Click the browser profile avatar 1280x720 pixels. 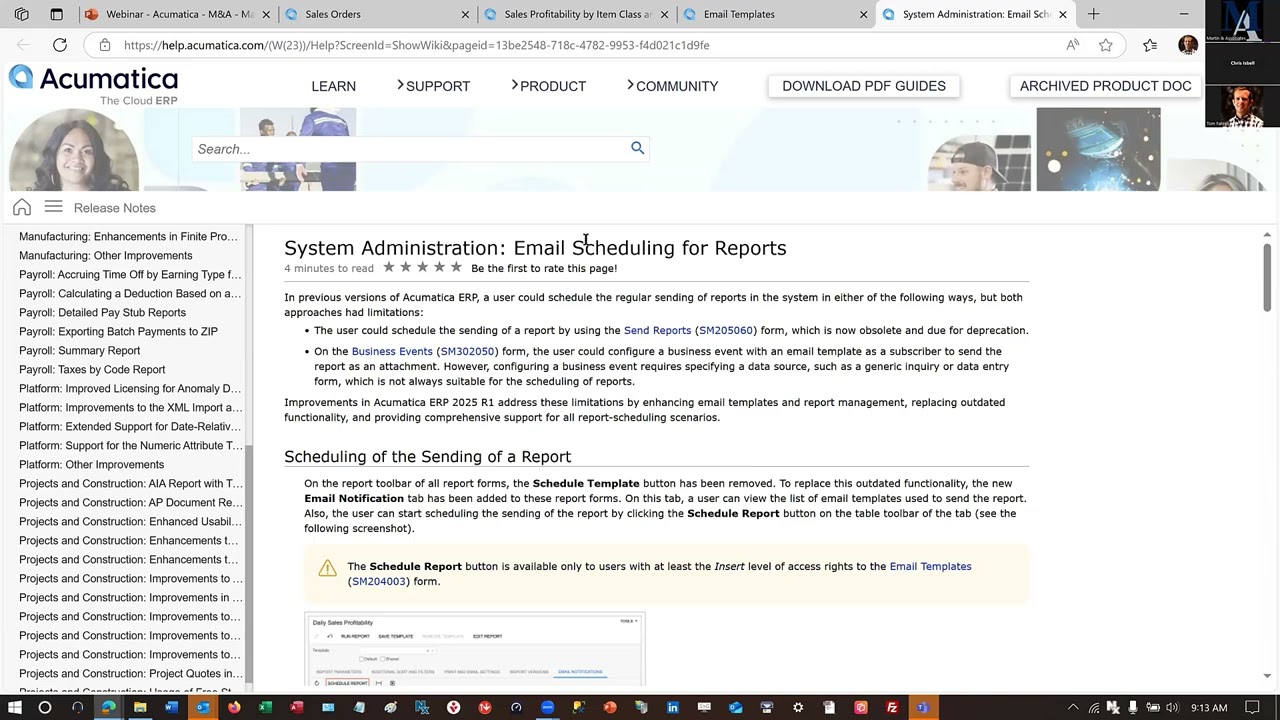click(1188, 45)
